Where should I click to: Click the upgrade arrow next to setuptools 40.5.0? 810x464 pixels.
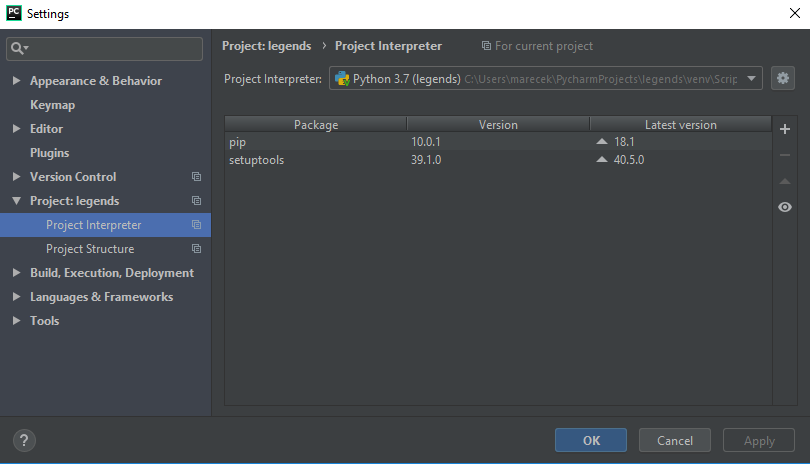click(x=601, y=160)
